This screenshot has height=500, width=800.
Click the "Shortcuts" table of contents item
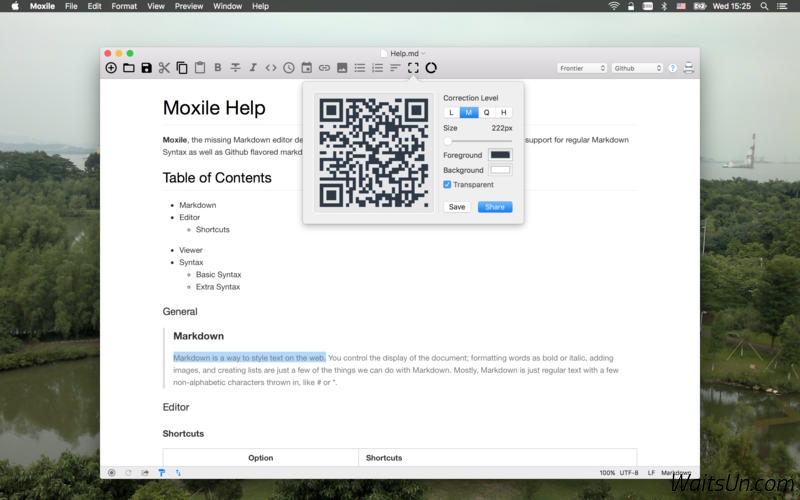coord(213,230)
